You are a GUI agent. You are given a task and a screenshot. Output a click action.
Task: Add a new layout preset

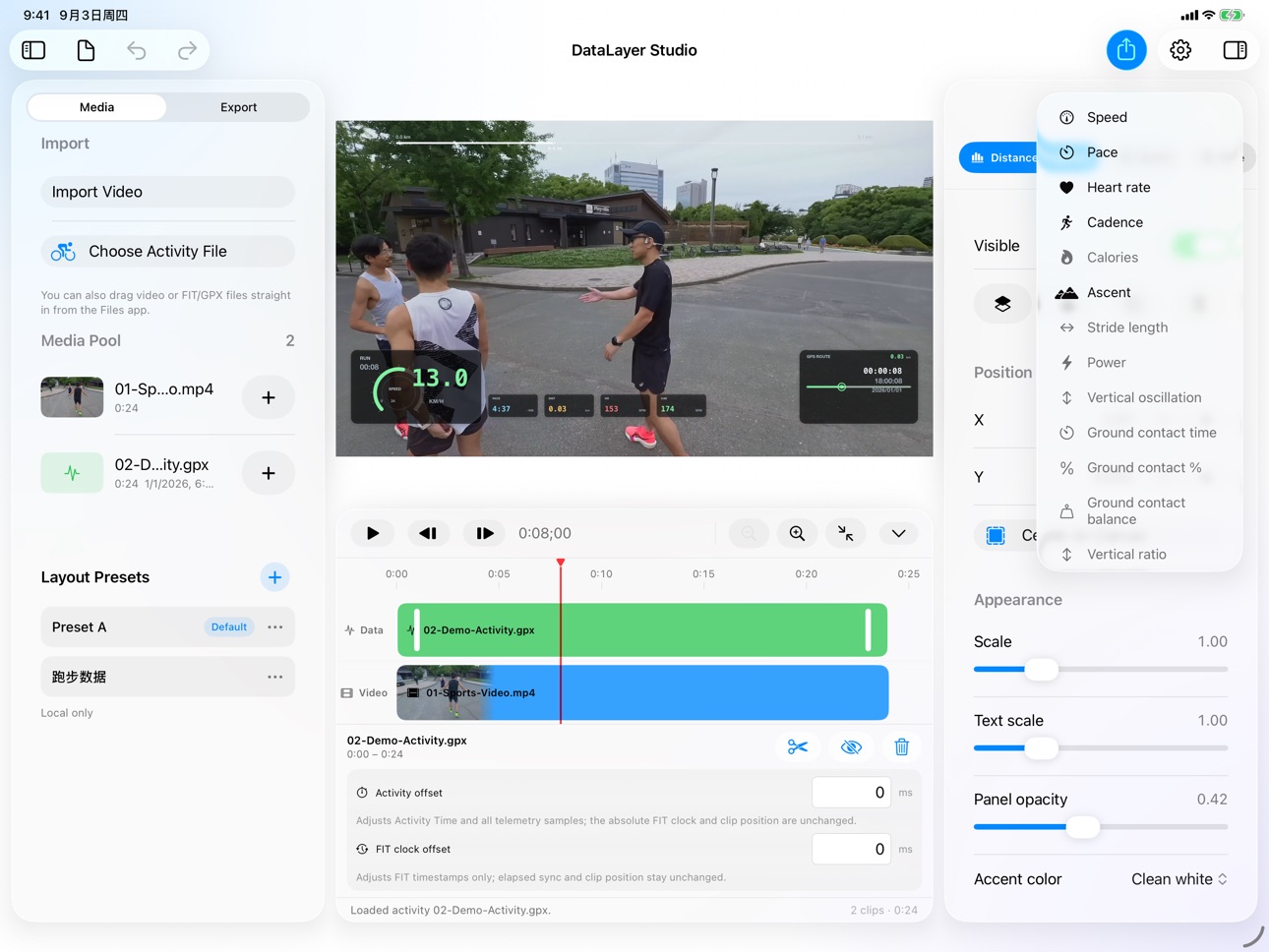click(274, 577)
